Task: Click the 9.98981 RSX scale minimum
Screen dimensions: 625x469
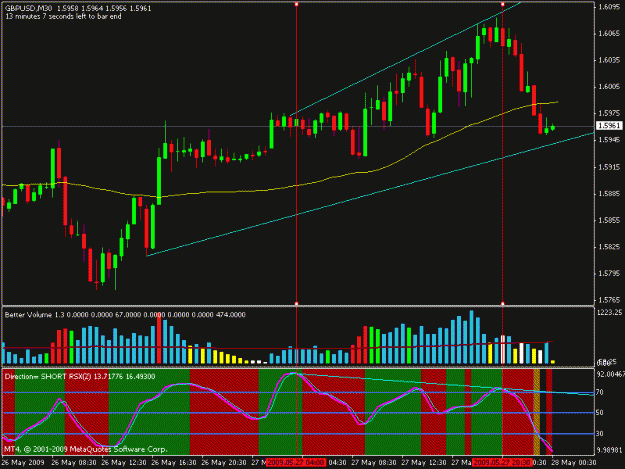Action: click(609, 450)
